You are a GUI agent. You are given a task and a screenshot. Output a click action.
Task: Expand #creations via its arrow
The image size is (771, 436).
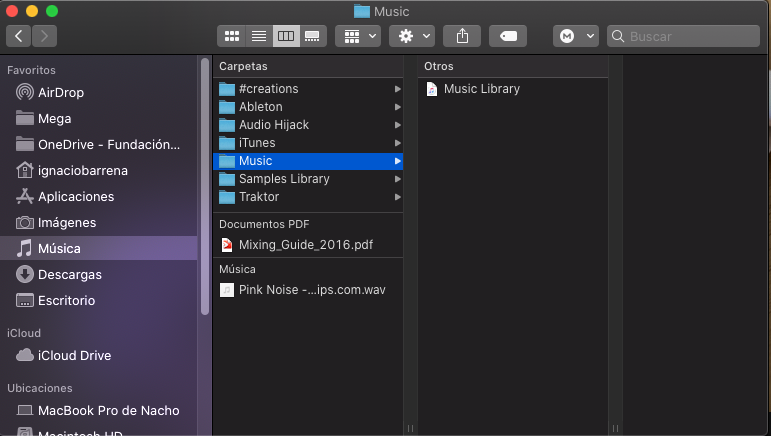[397, 89]
